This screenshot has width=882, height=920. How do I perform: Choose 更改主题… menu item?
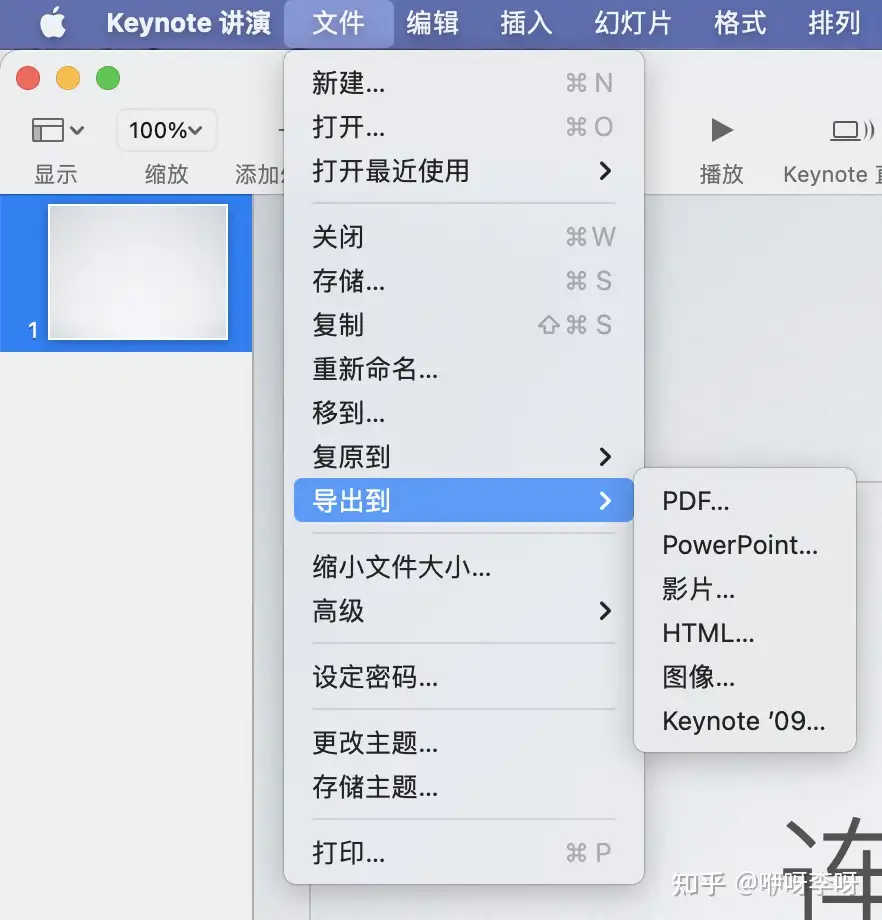click(464, 743)
